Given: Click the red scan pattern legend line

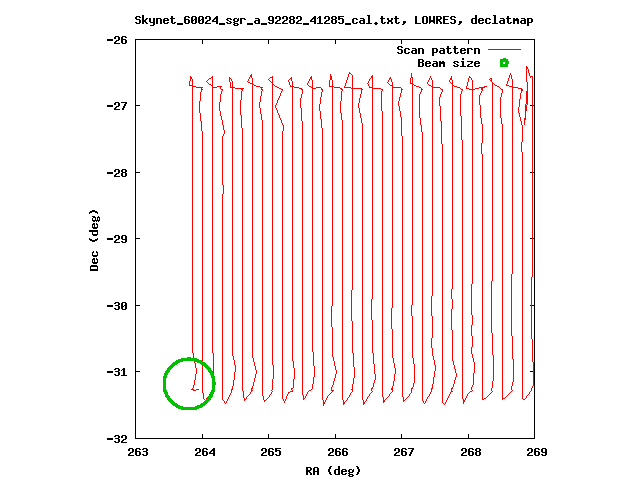Looking at the screenshot, I should click(505, 49).
